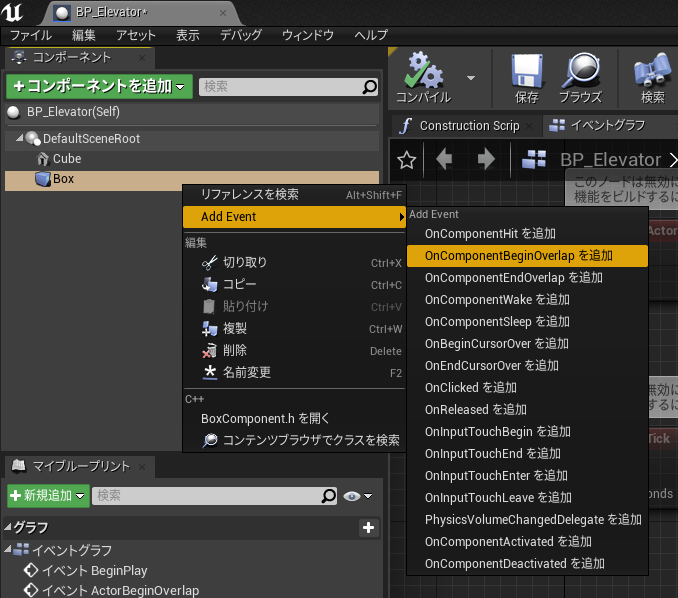Add OnComponentWake event
The width and height of the screenshot is (678, 598).
(528, 300)
